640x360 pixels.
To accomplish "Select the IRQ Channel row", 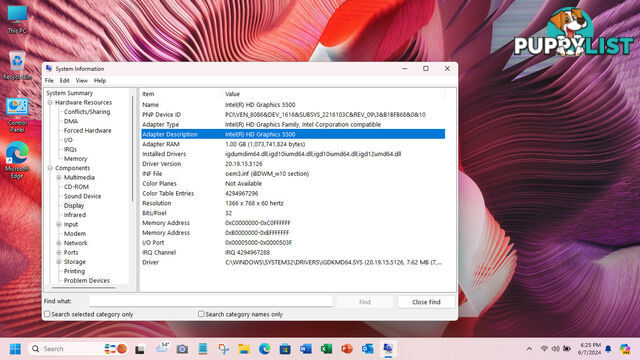I will click(293, 252).
